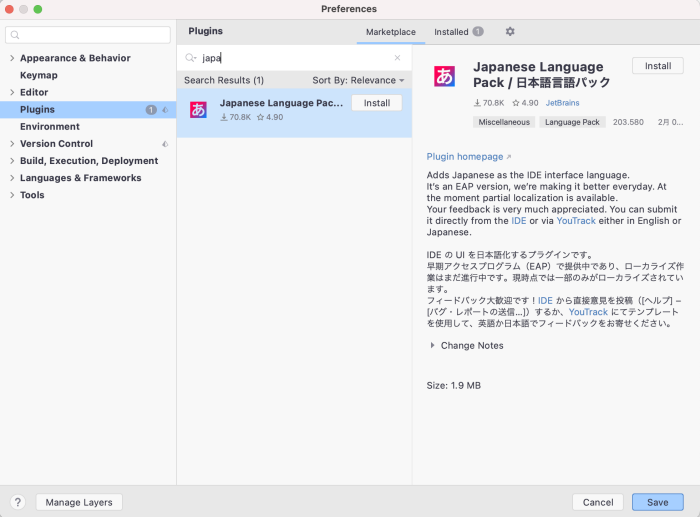Click the Installed tab count badge

(478, 32)
